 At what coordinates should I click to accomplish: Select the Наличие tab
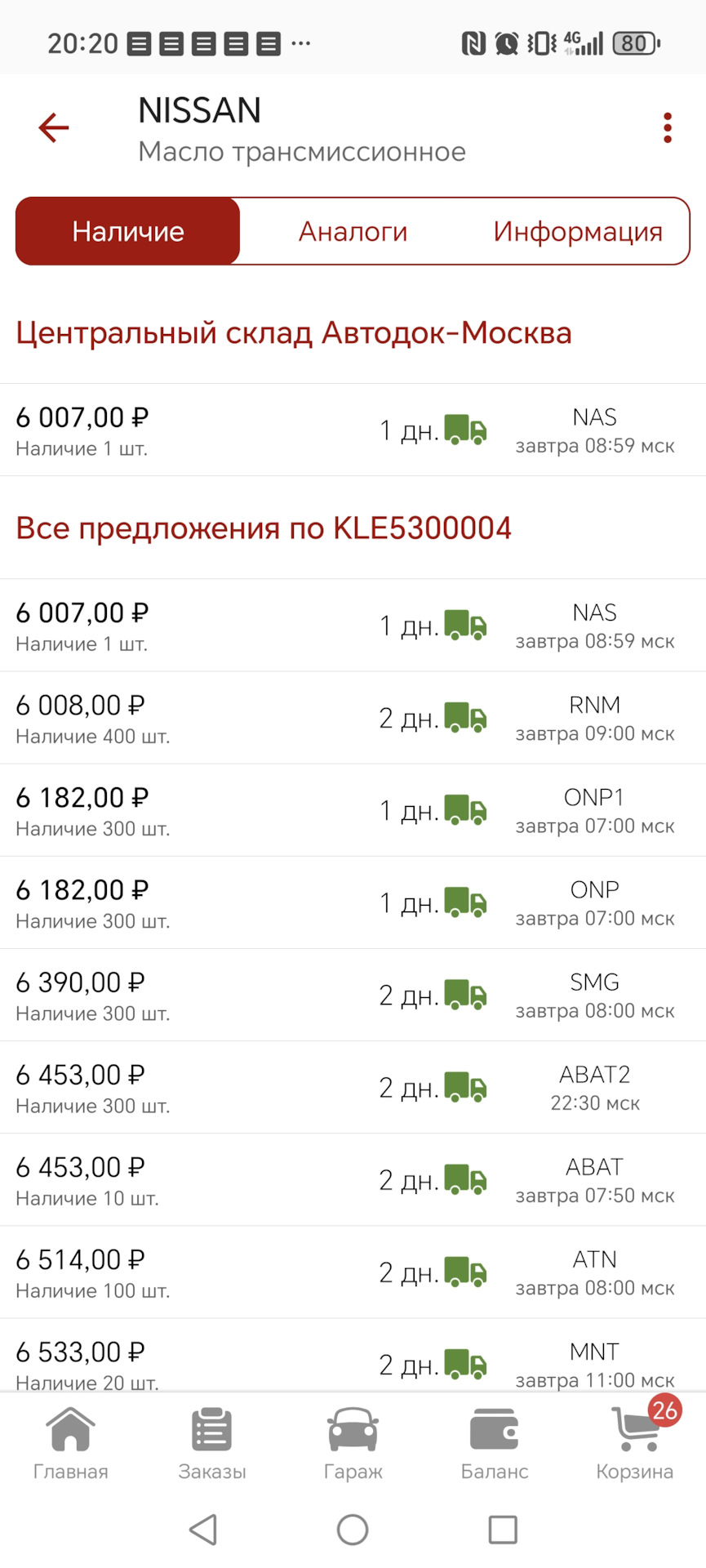128,231
